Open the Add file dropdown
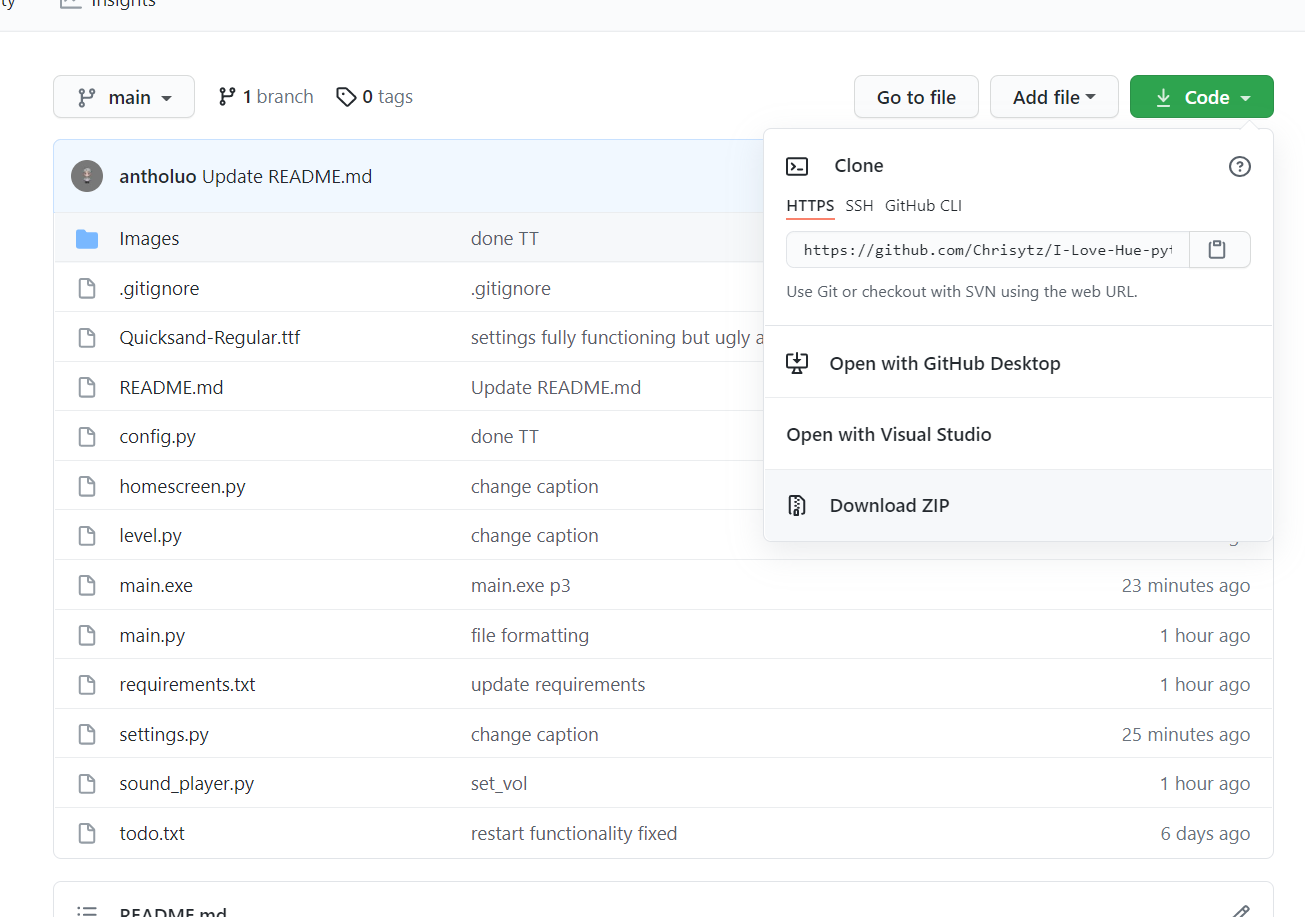Screen dimensions: 1305x917 click(1054, 97)
